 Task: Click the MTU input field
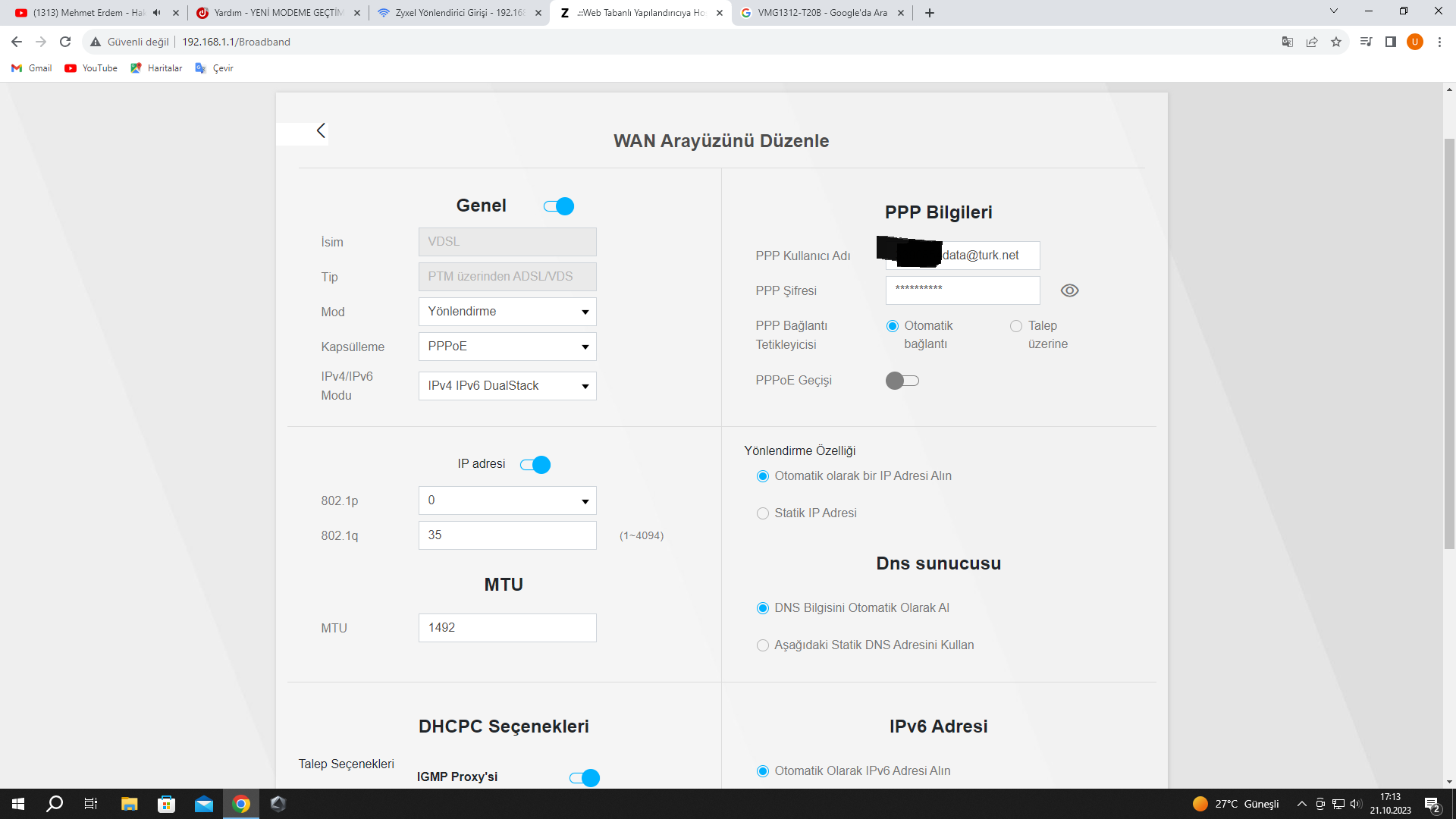[507, 628]
